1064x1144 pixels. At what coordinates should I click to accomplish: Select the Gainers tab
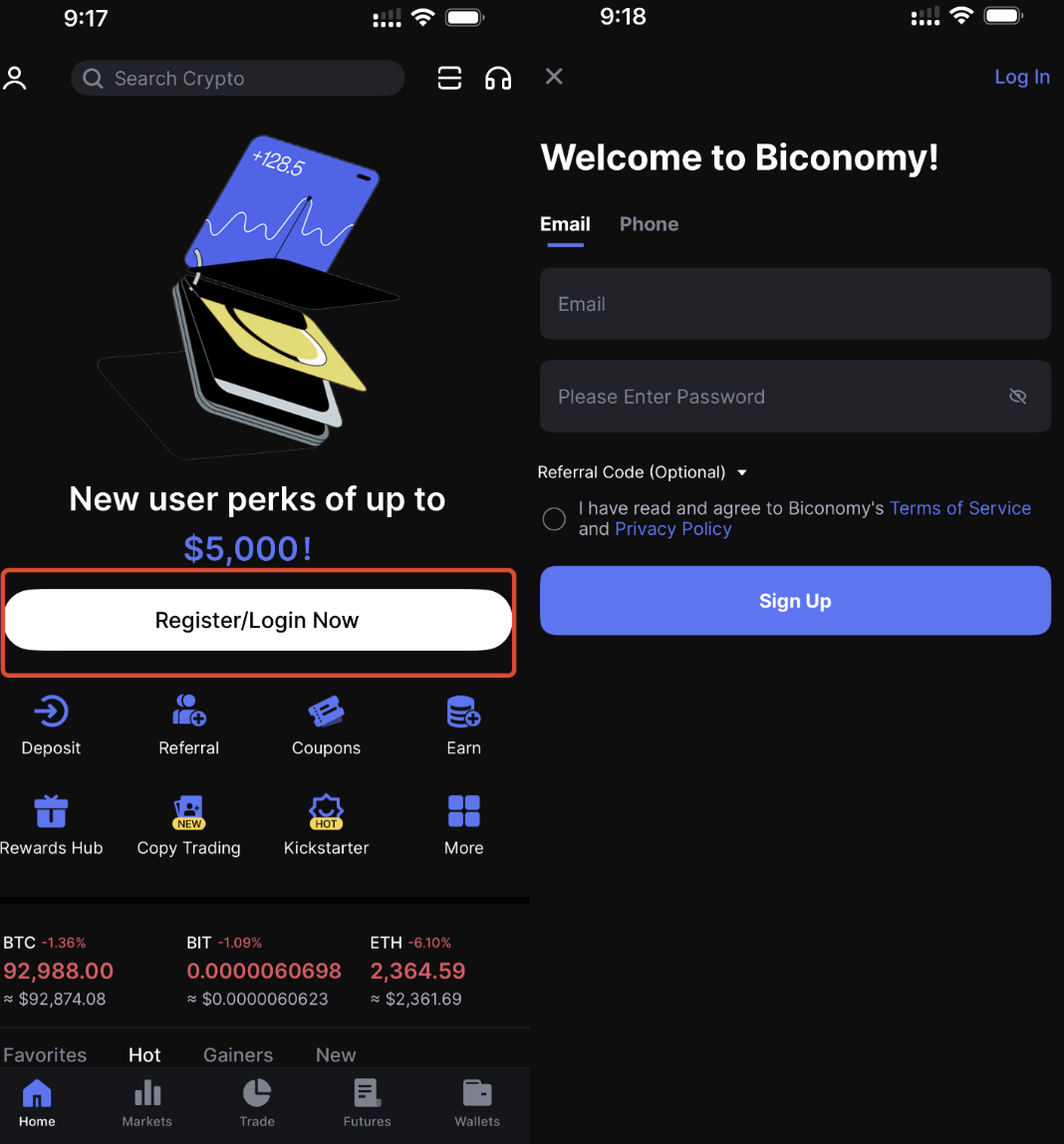click(x=238, y=1054)
